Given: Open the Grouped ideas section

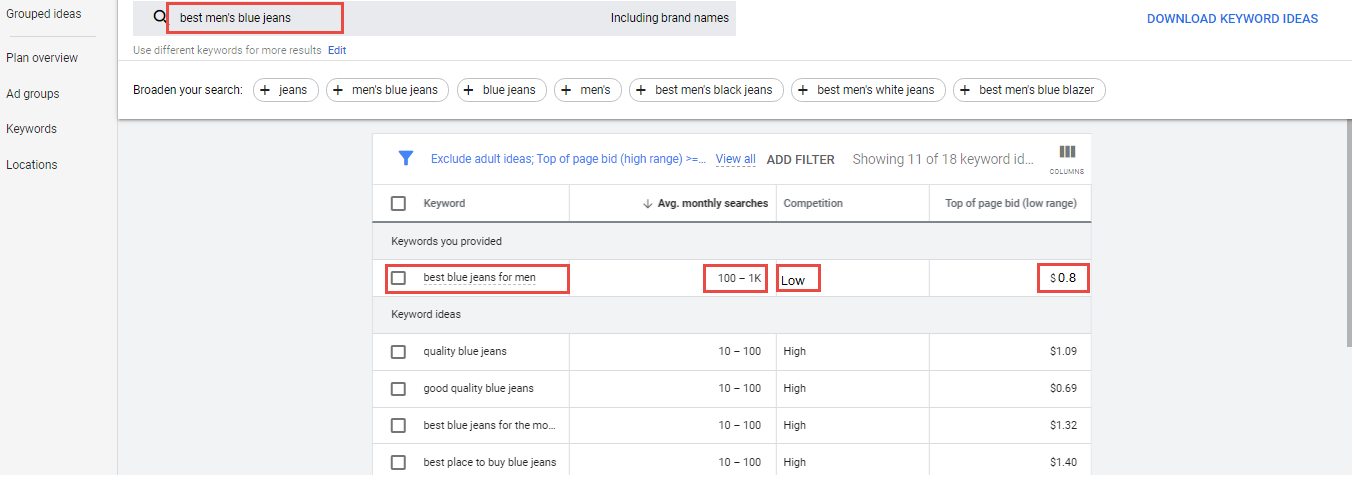Looking at the screenshot, I should point(44,14).
